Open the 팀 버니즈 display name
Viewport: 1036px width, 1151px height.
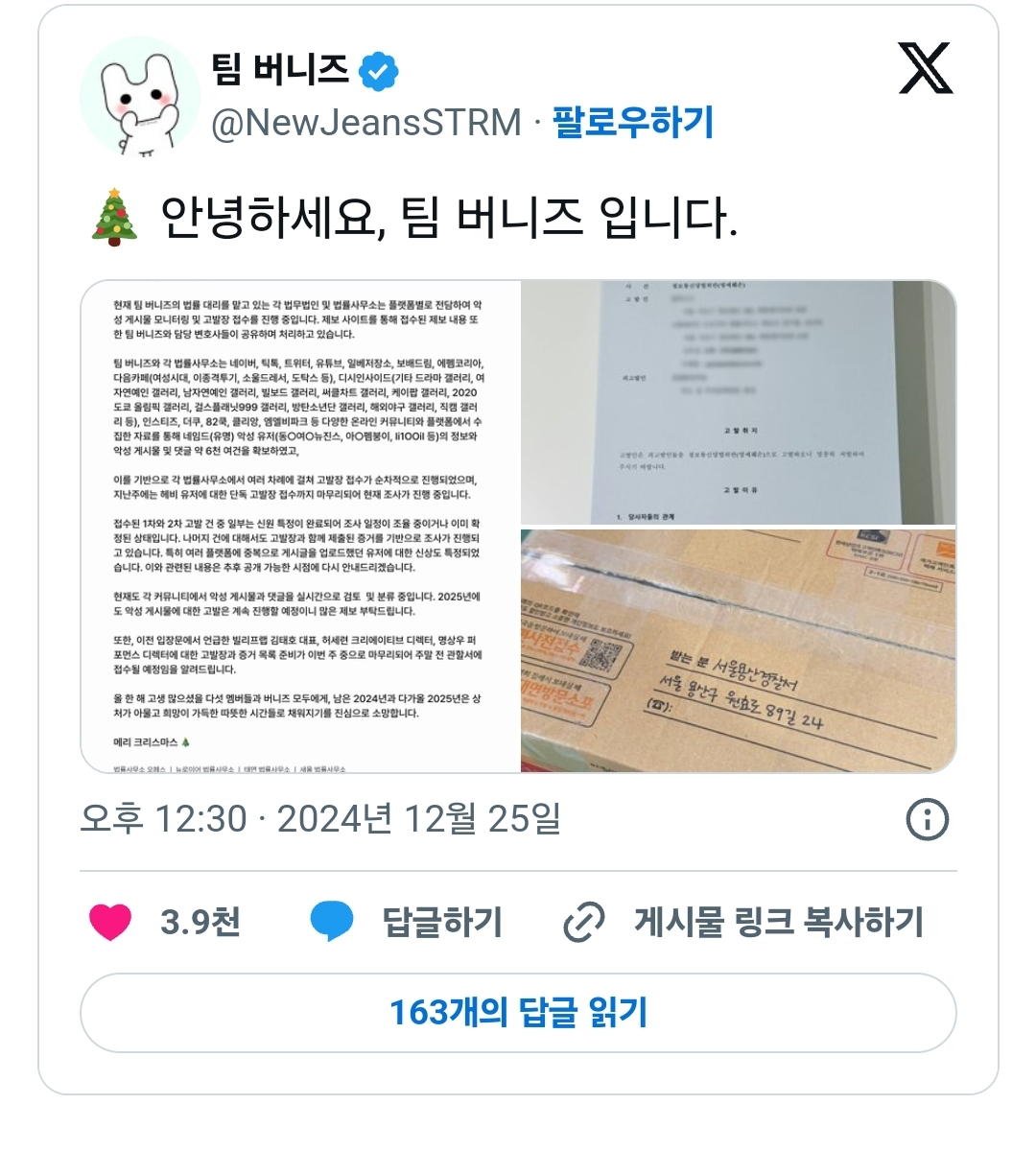280,69
